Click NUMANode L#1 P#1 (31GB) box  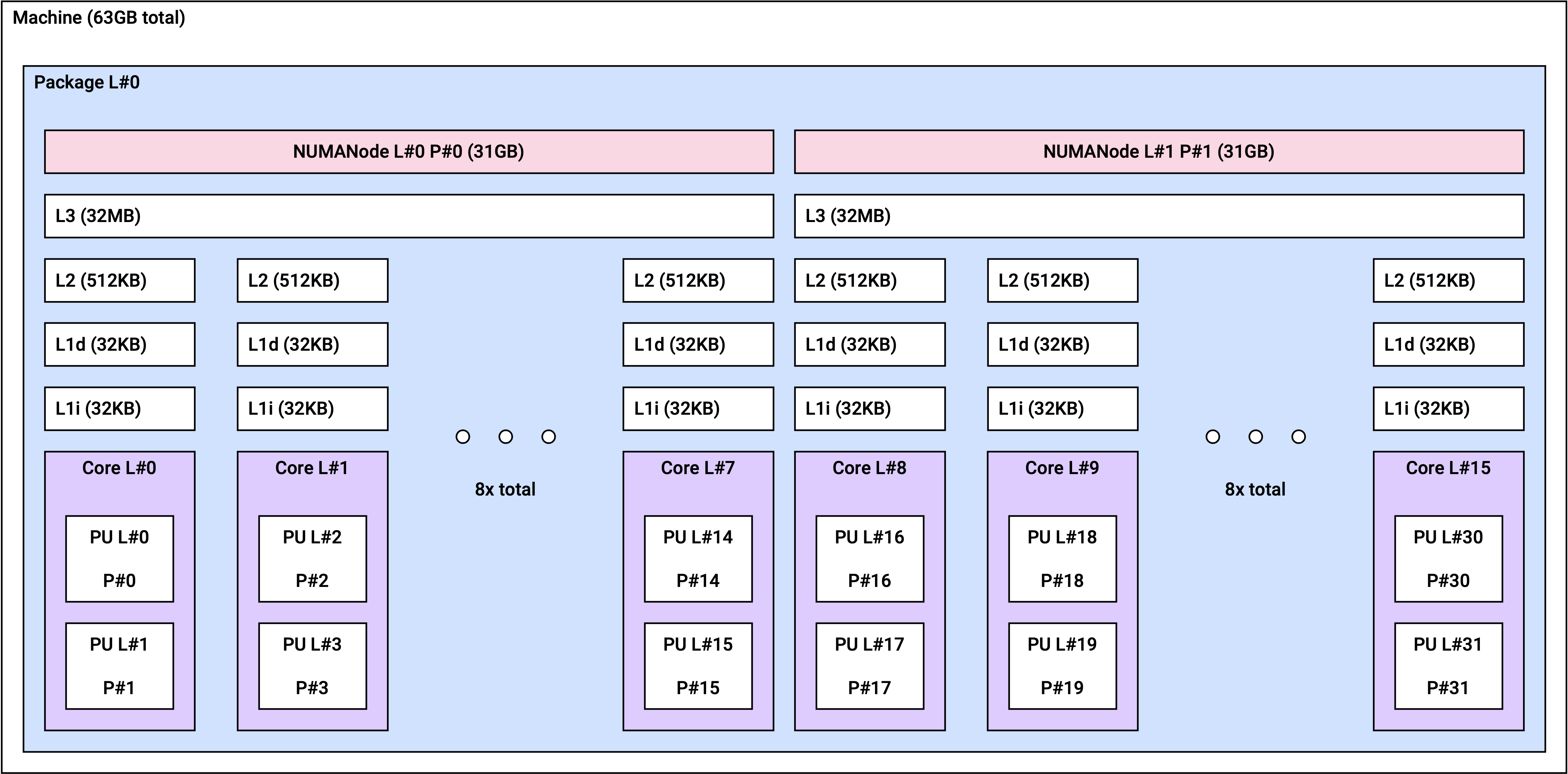coord(1159,151)
